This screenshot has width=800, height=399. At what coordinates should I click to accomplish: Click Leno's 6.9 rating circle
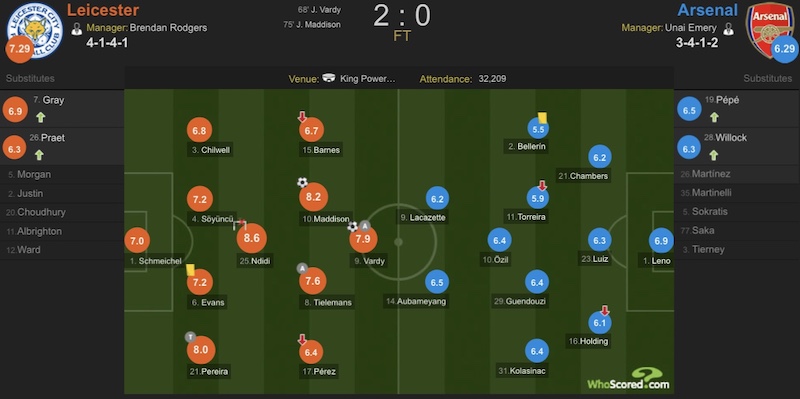pyautogui.click(x=661, y=241)
